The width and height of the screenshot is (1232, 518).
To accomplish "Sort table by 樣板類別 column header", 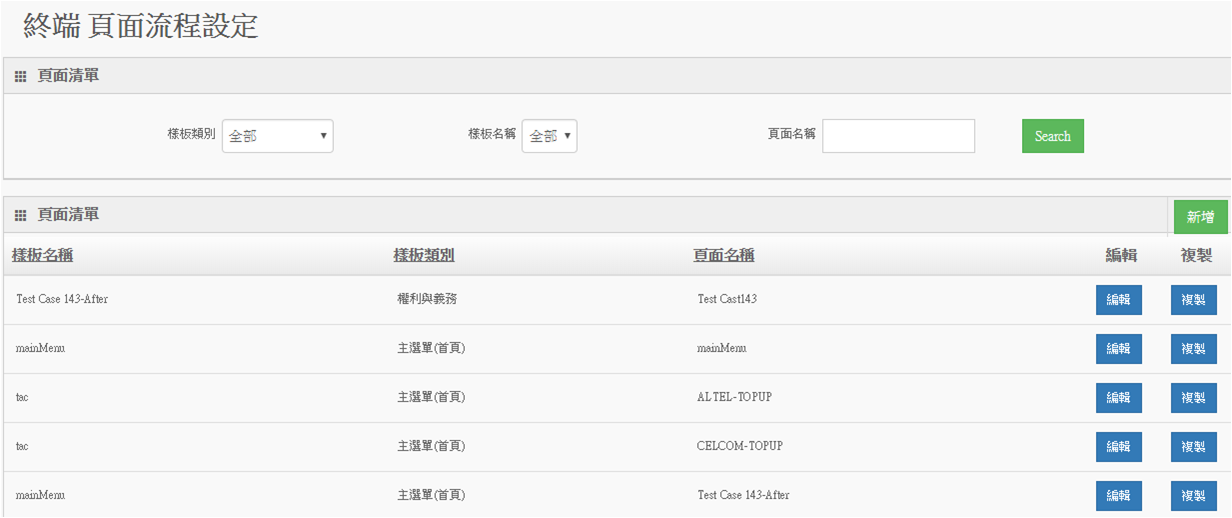I will pos(424,255).
